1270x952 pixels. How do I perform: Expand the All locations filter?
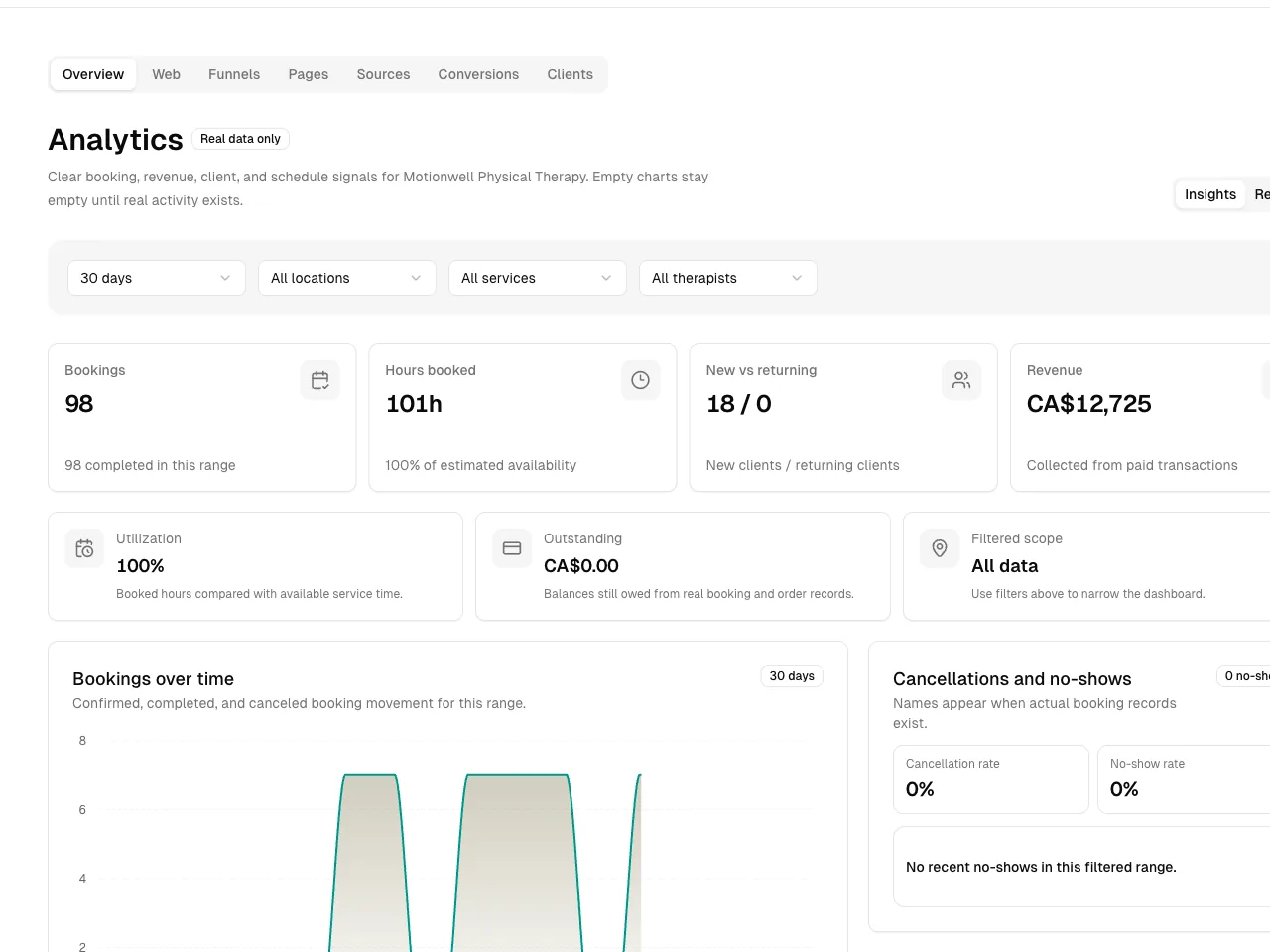347,278
